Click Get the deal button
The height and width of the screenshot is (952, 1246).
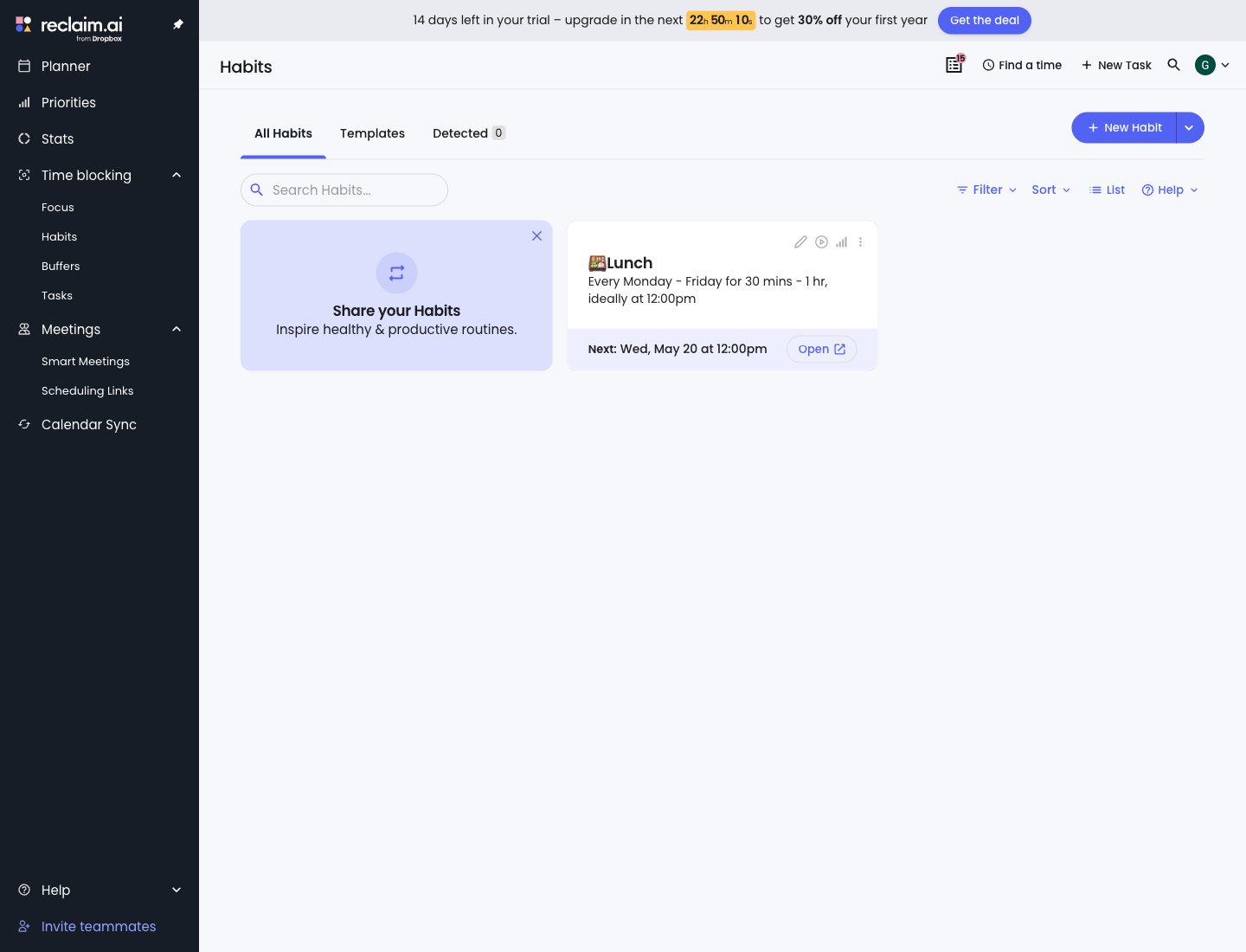click(985, 20)
